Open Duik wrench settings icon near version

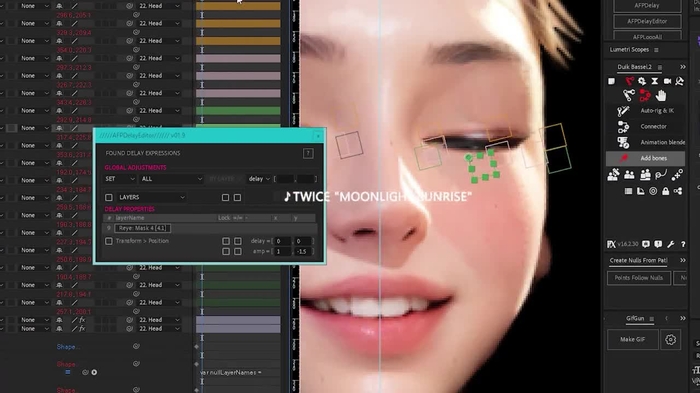(671, 244)
